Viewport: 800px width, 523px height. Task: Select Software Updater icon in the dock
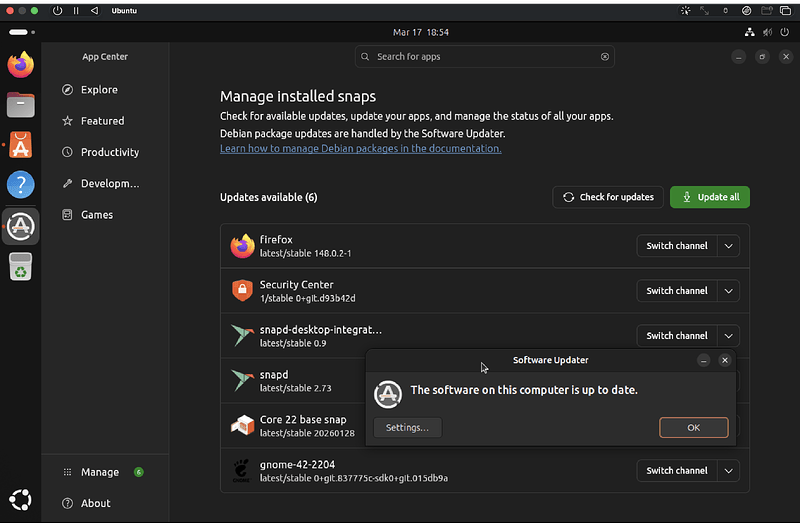coord(20,226)
